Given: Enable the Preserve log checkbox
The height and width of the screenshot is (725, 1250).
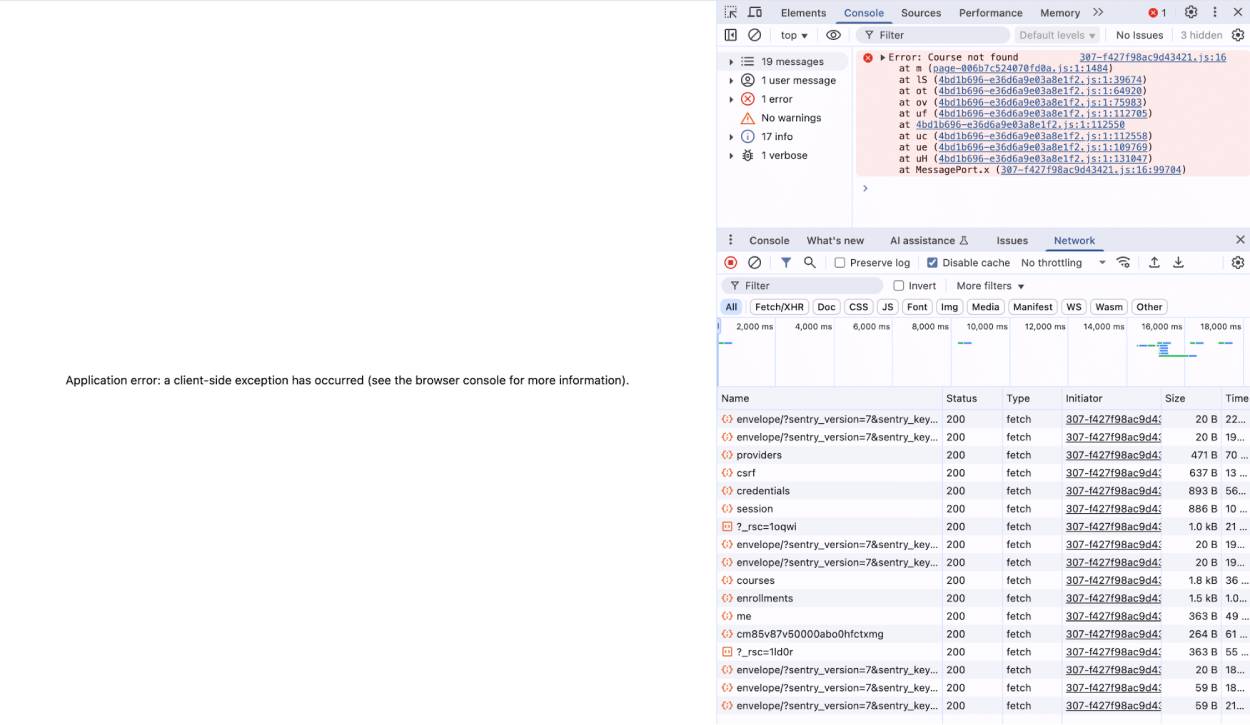Looking at the screenshot, I should click(x=838, y=262).
